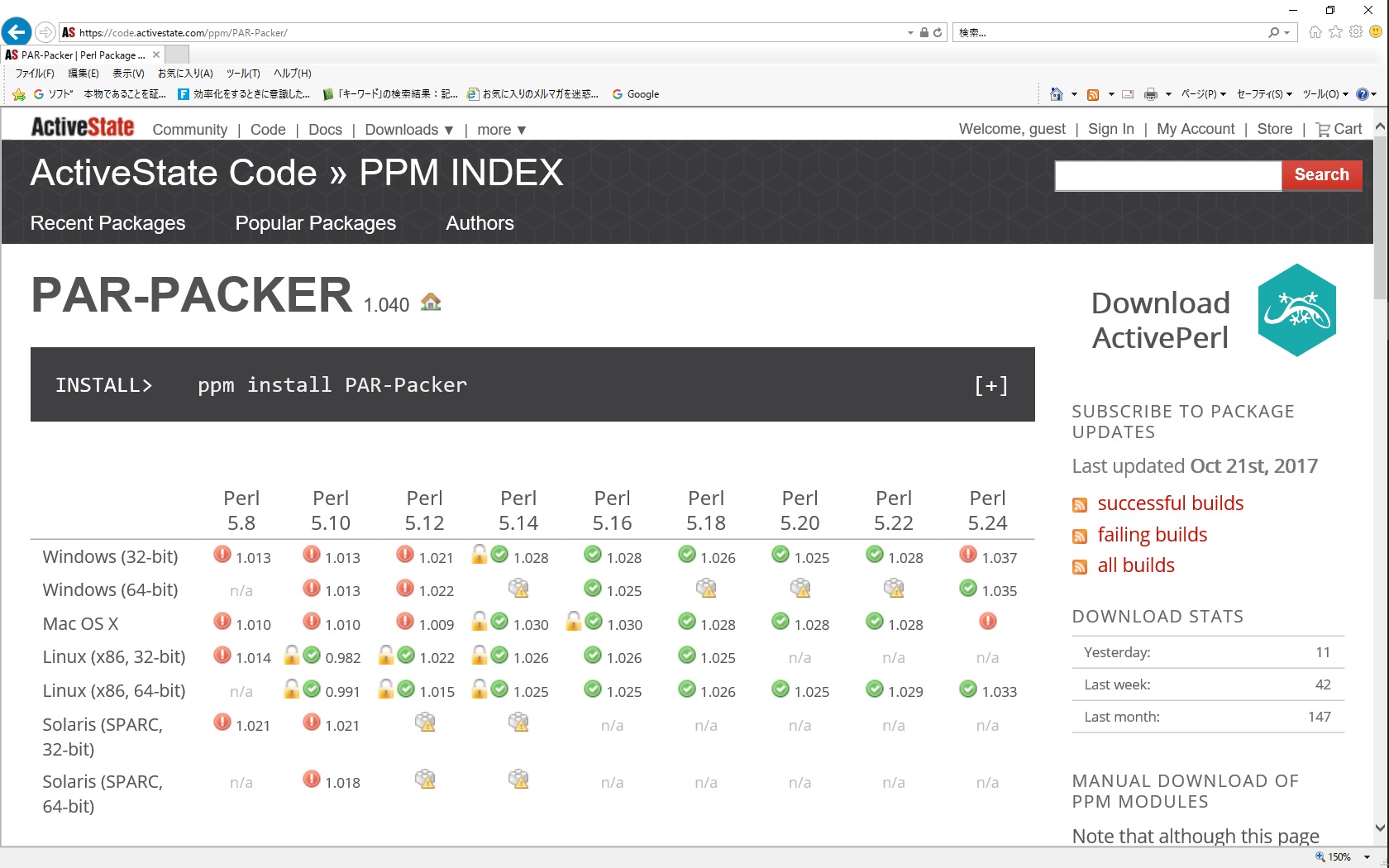Viewport: 1389px width, 868px height.
Task: Open the Google favorites bar bookmark
Action: coord(635,94)
